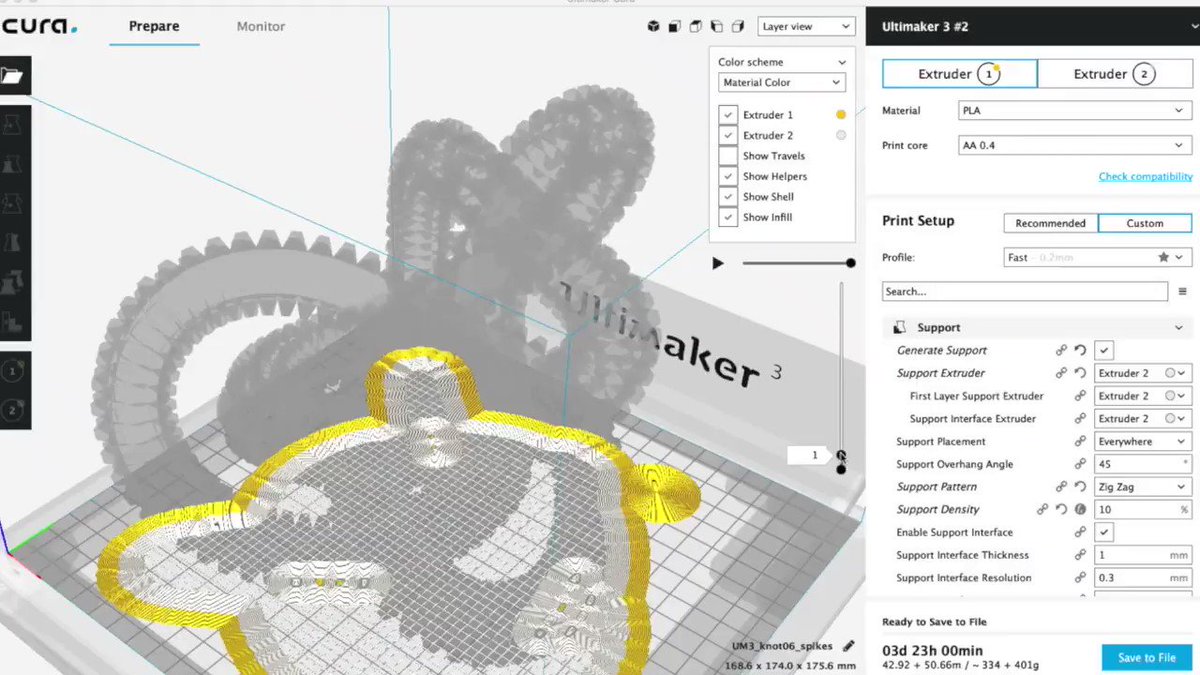Toggle Enable Support Interface checkbox

coord(1104,533)
